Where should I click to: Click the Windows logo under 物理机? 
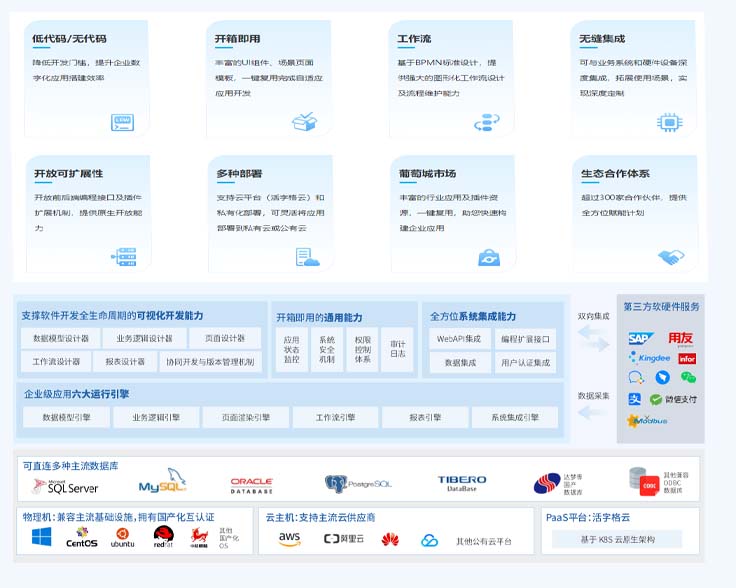41,538
